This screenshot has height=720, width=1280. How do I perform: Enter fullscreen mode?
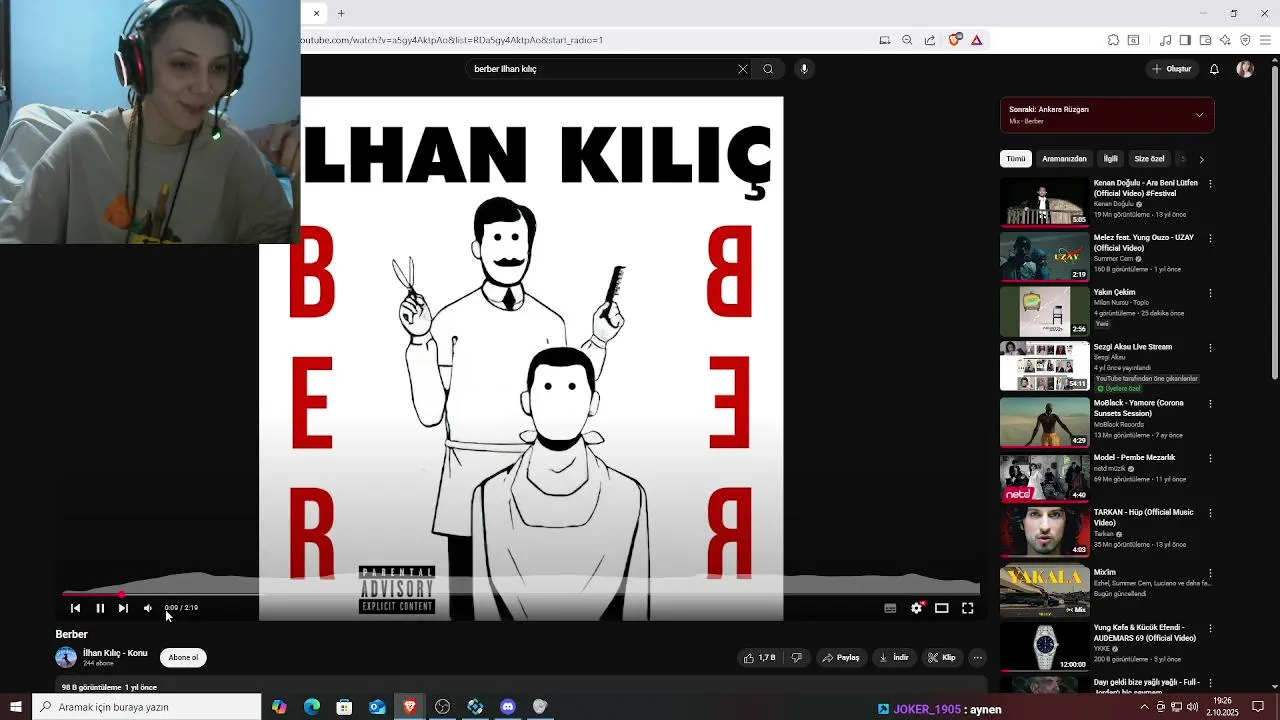[968, 608]
